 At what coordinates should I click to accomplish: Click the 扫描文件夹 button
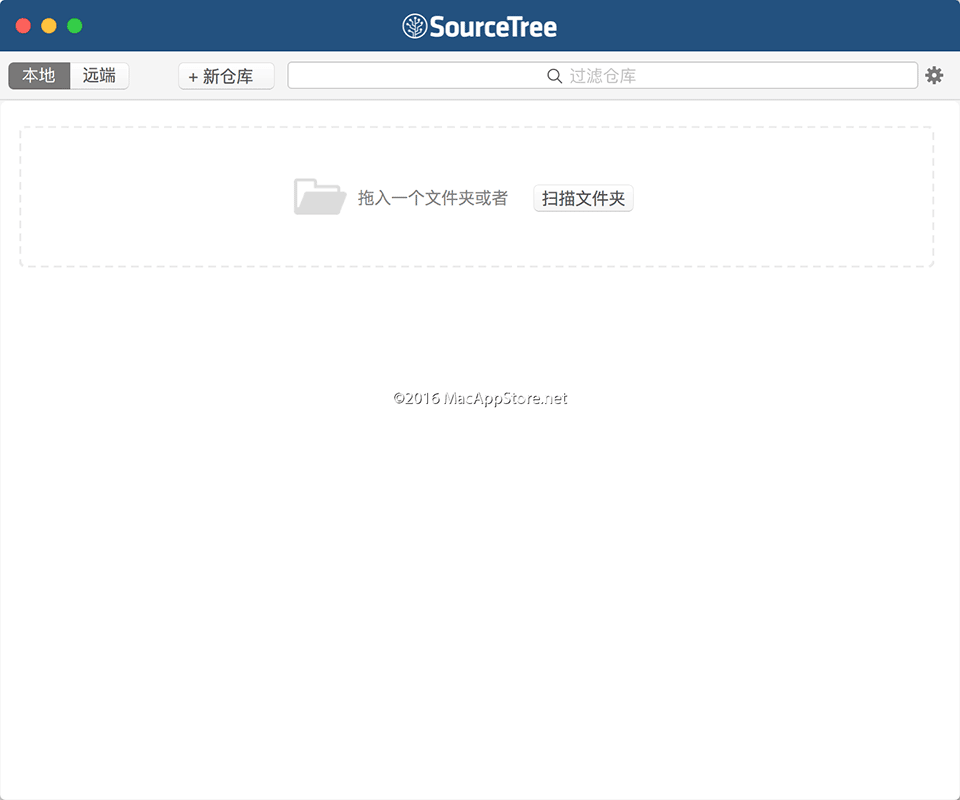pyautogui.click(x=583, y=198)
